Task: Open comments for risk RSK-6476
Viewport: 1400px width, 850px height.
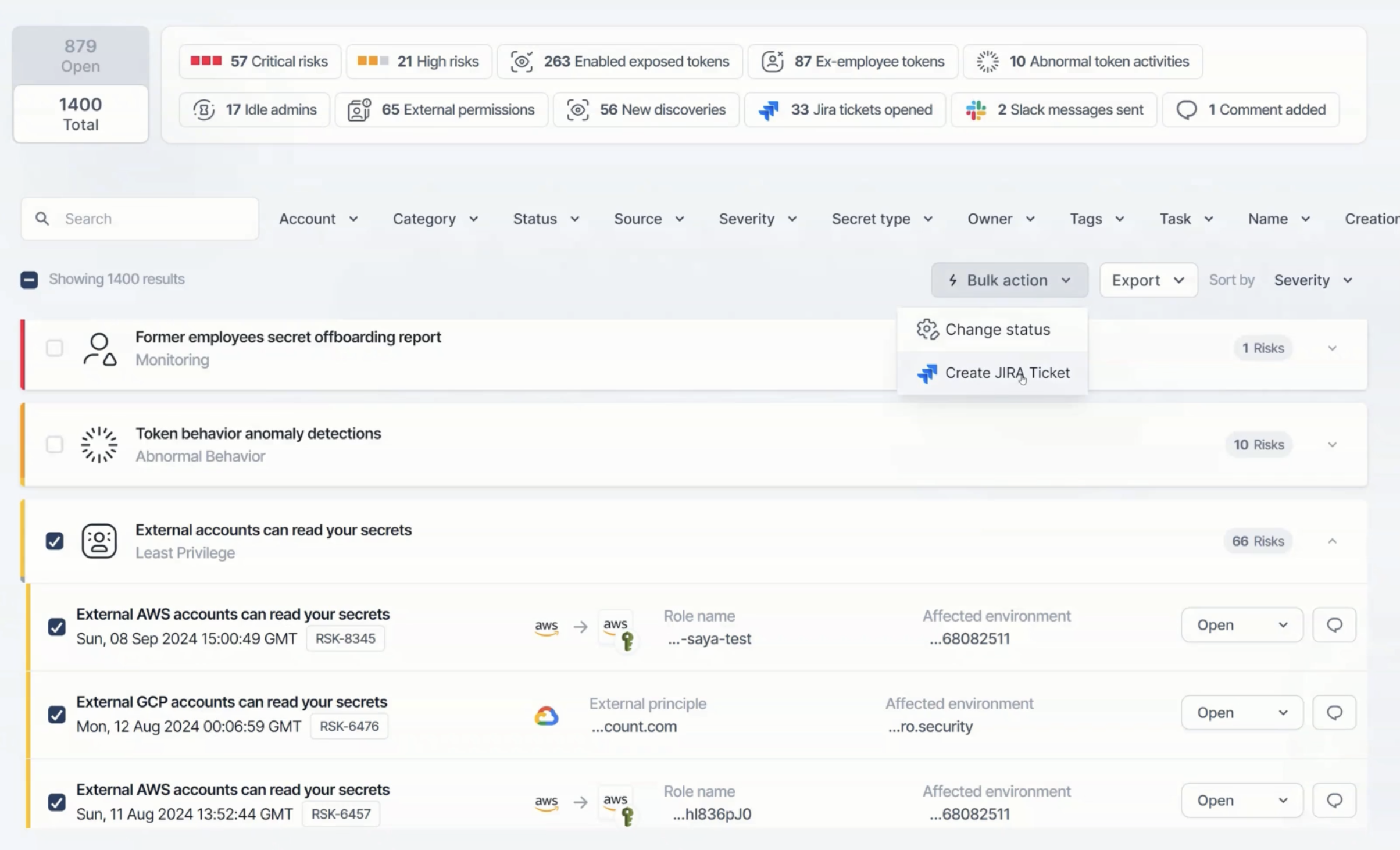Action: click(1334, 713)
